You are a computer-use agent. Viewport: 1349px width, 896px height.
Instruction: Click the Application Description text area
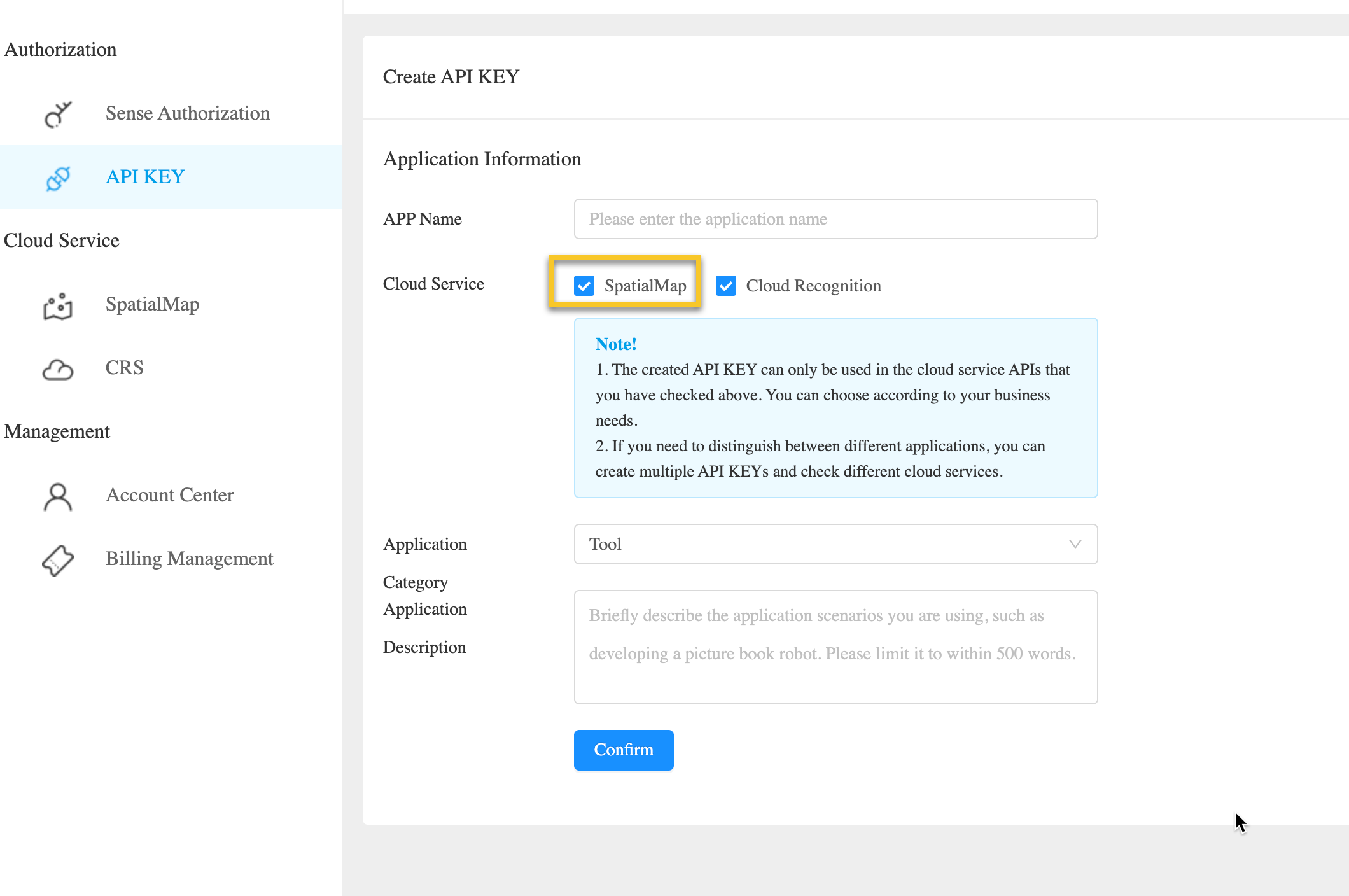point(835,647)
